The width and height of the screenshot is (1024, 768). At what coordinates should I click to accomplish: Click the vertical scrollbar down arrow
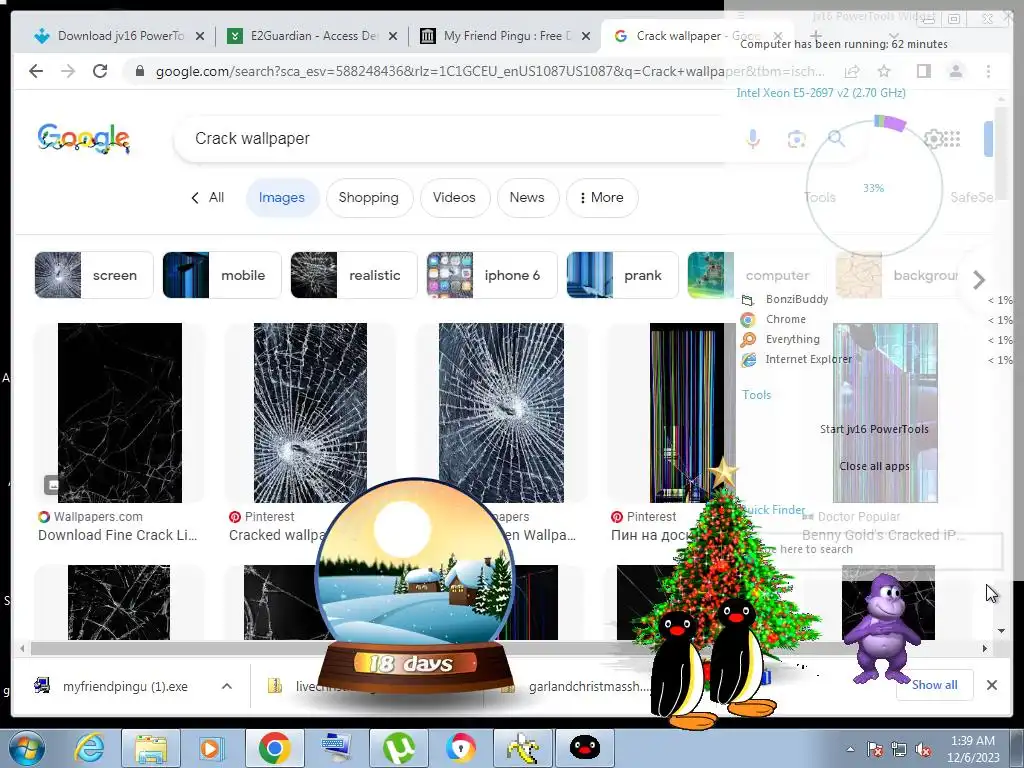click(1001, 631)
